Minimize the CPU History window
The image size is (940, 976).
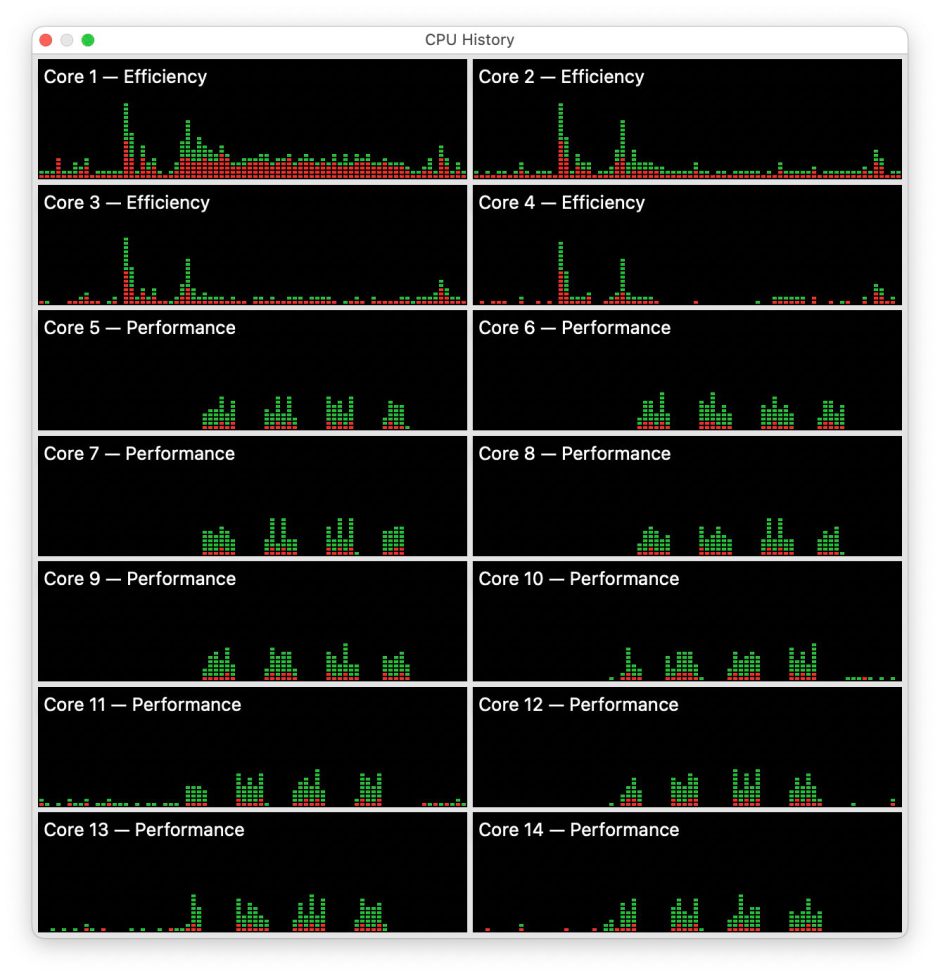tap(67, 40)
